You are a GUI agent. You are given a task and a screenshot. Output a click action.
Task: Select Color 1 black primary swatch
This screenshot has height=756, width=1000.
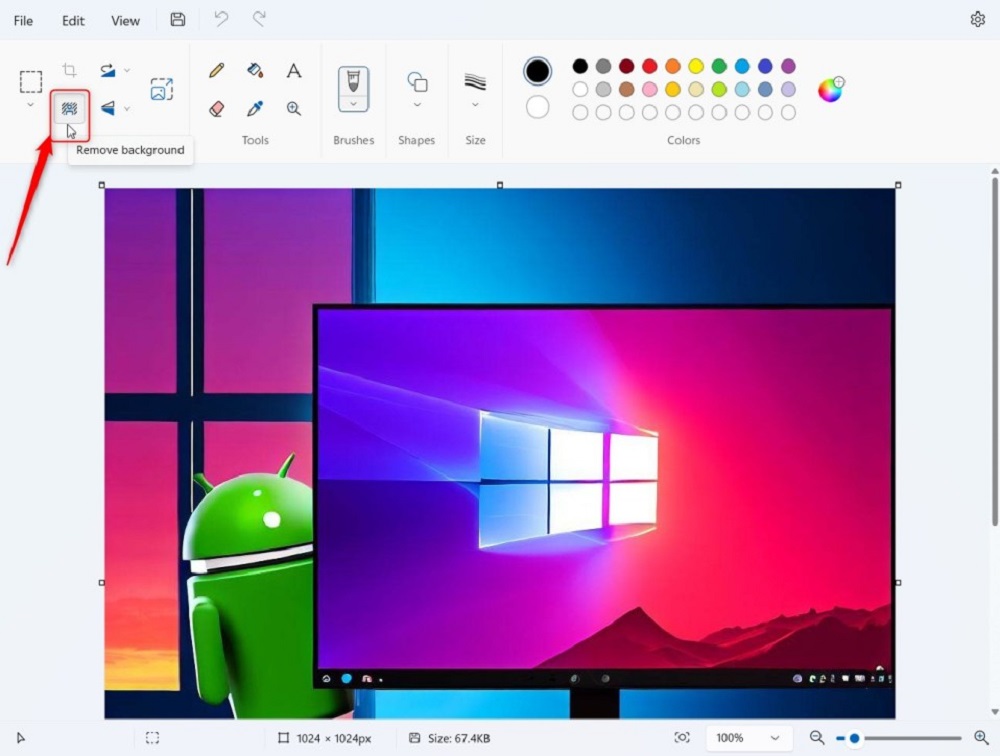[538, 71]
